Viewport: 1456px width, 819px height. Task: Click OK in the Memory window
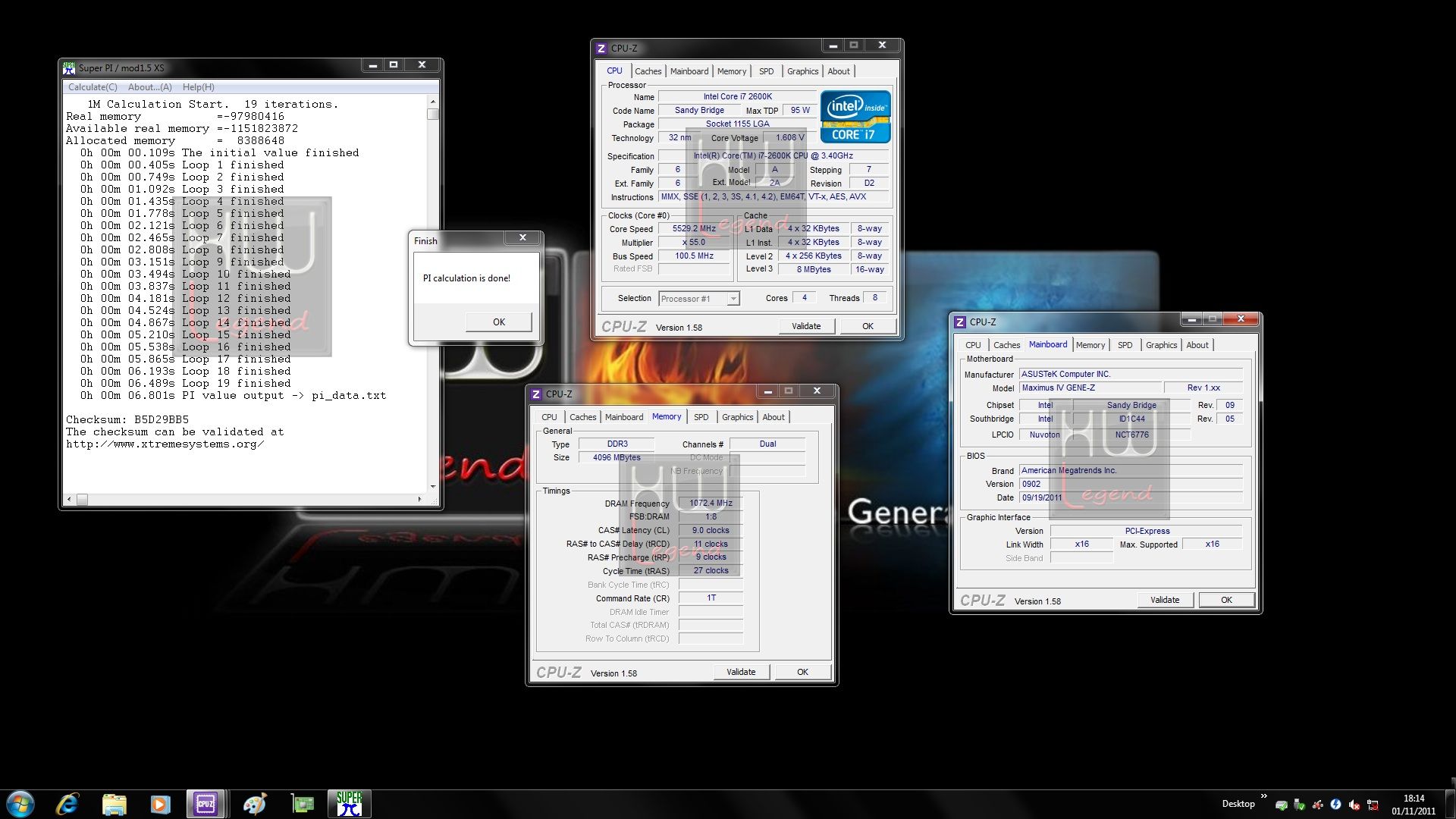pos(802,672)
